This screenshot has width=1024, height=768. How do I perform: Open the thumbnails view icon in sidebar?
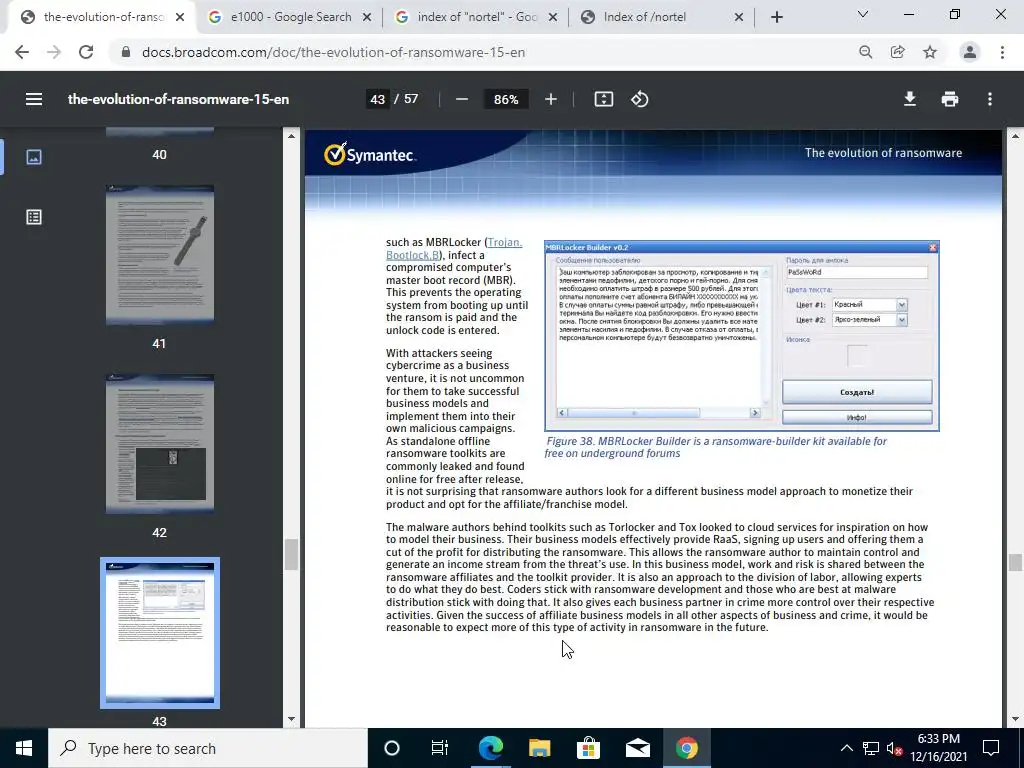[34, 157]
